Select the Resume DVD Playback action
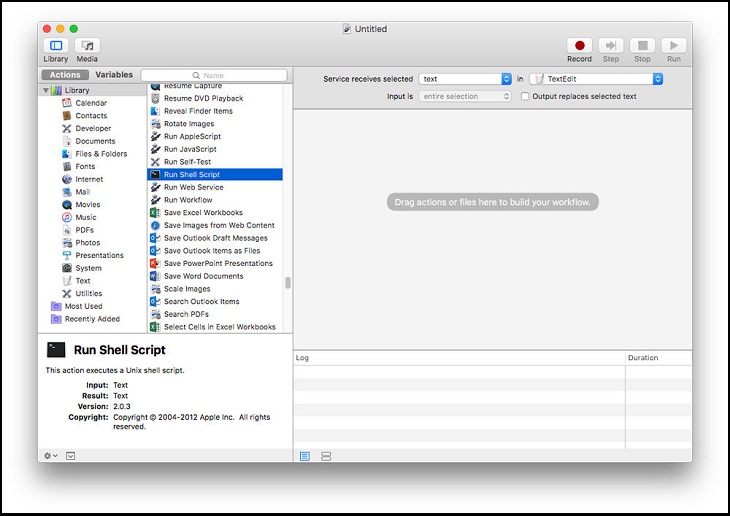Viewport: 730px width, 516px height. click(215, 98)
